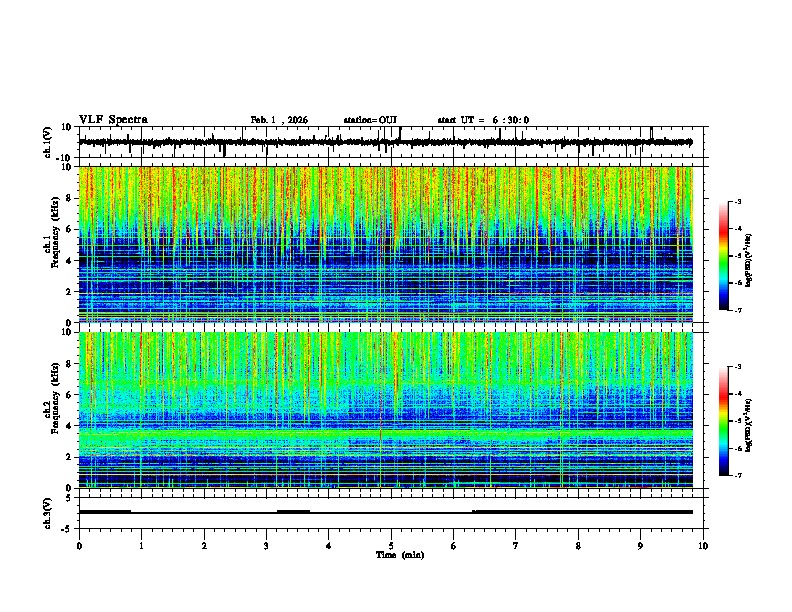Click time axis tick label "10"
Viewport: 792px width, 612px height.
(x=703, y=546)
